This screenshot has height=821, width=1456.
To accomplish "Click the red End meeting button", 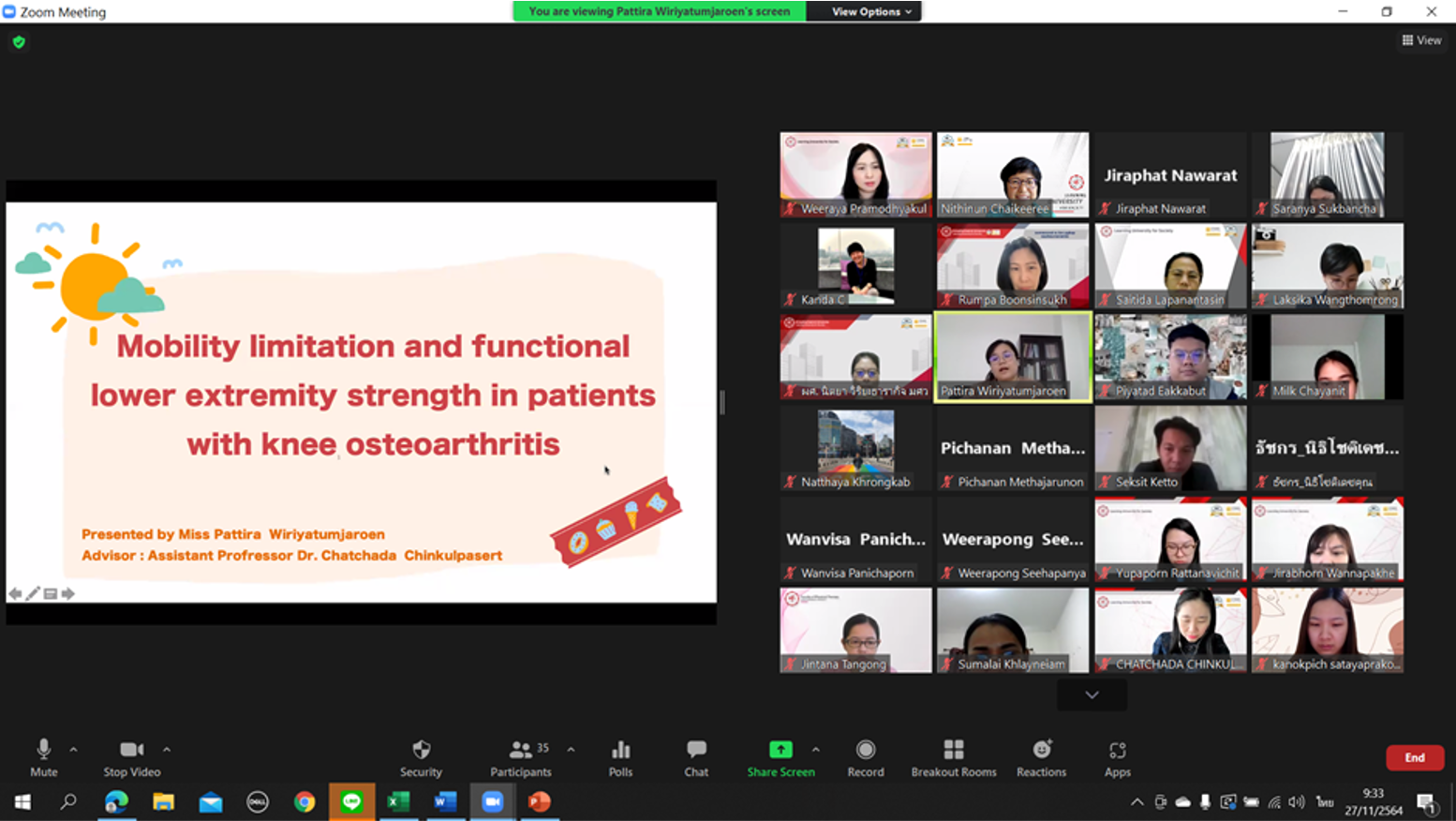I will click(1414, 757).
